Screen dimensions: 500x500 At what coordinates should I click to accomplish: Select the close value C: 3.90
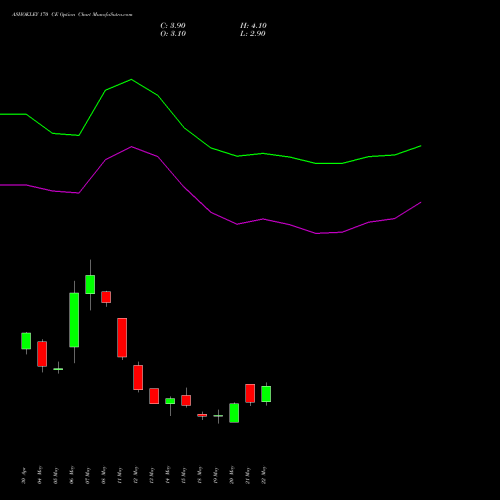point(173,26)
